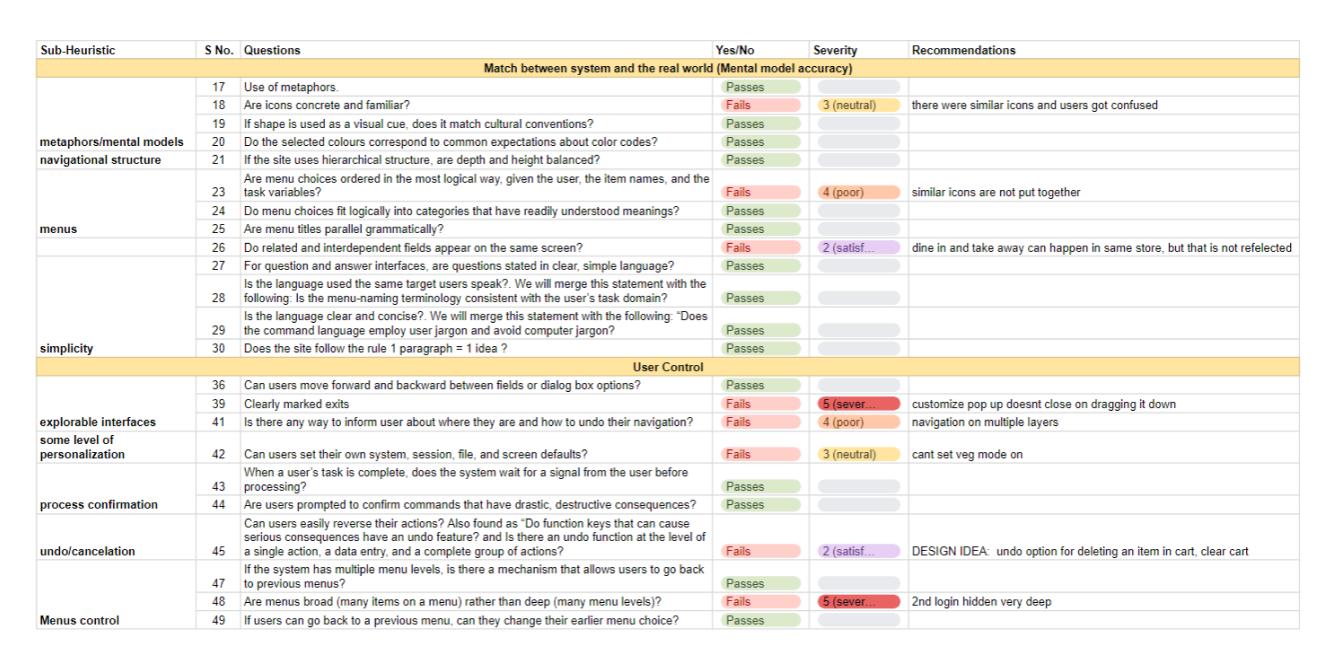Select the S No. cell containing 30
The height and width of the screenshot is (663, 1336).
point(218,348)
